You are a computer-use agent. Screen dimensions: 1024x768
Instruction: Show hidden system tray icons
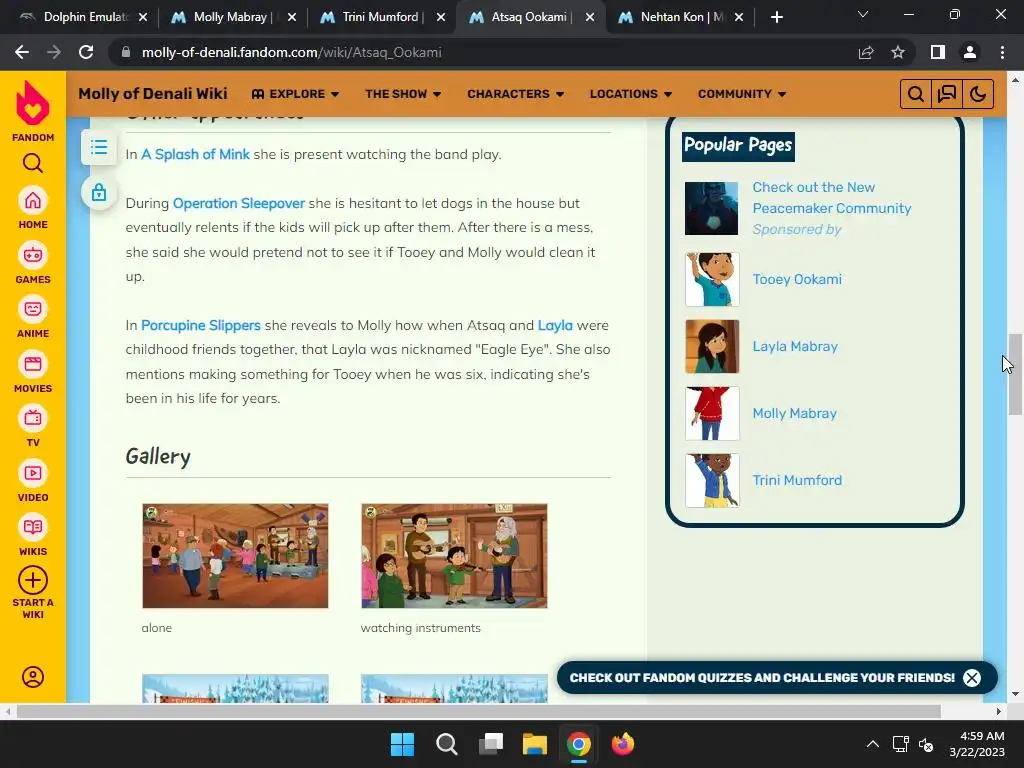pos(872,744)
